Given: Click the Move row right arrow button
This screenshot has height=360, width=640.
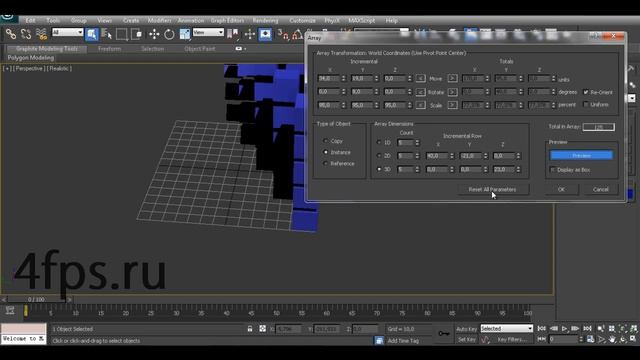Looking at the screenshot, I should coord(452,78).
